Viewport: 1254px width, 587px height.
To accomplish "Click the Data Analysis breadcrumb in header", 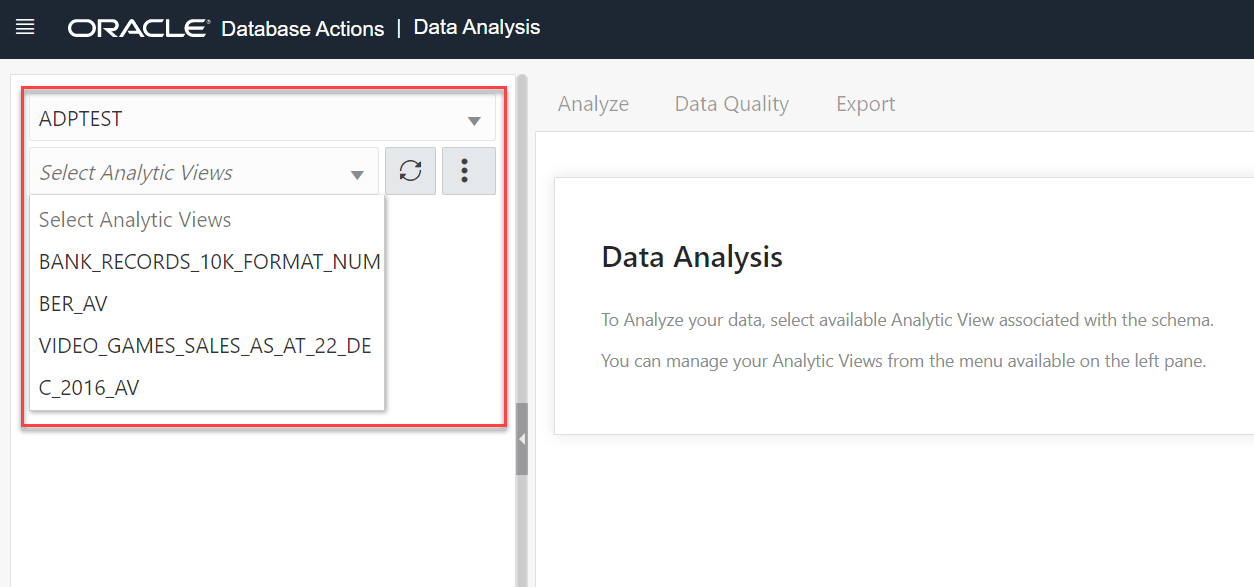I will [477, 28].
